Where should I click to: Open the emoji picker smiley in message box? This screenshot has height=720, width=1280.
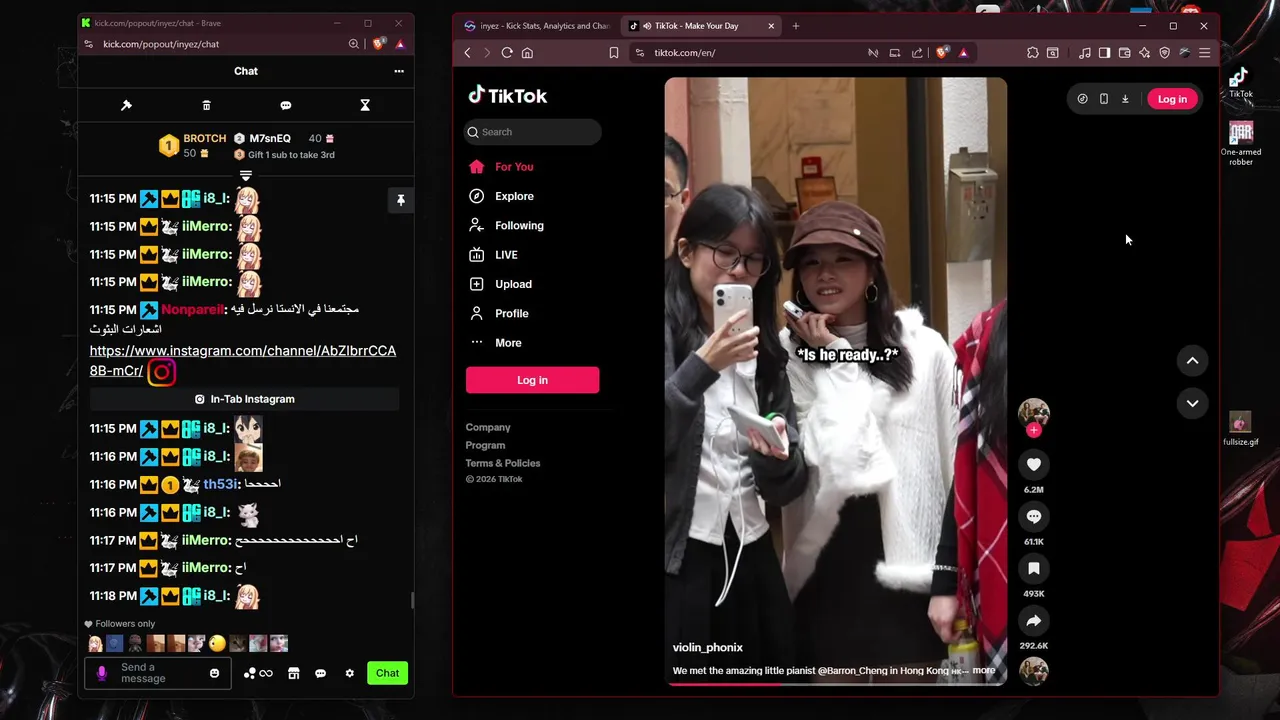pos(214,673)
